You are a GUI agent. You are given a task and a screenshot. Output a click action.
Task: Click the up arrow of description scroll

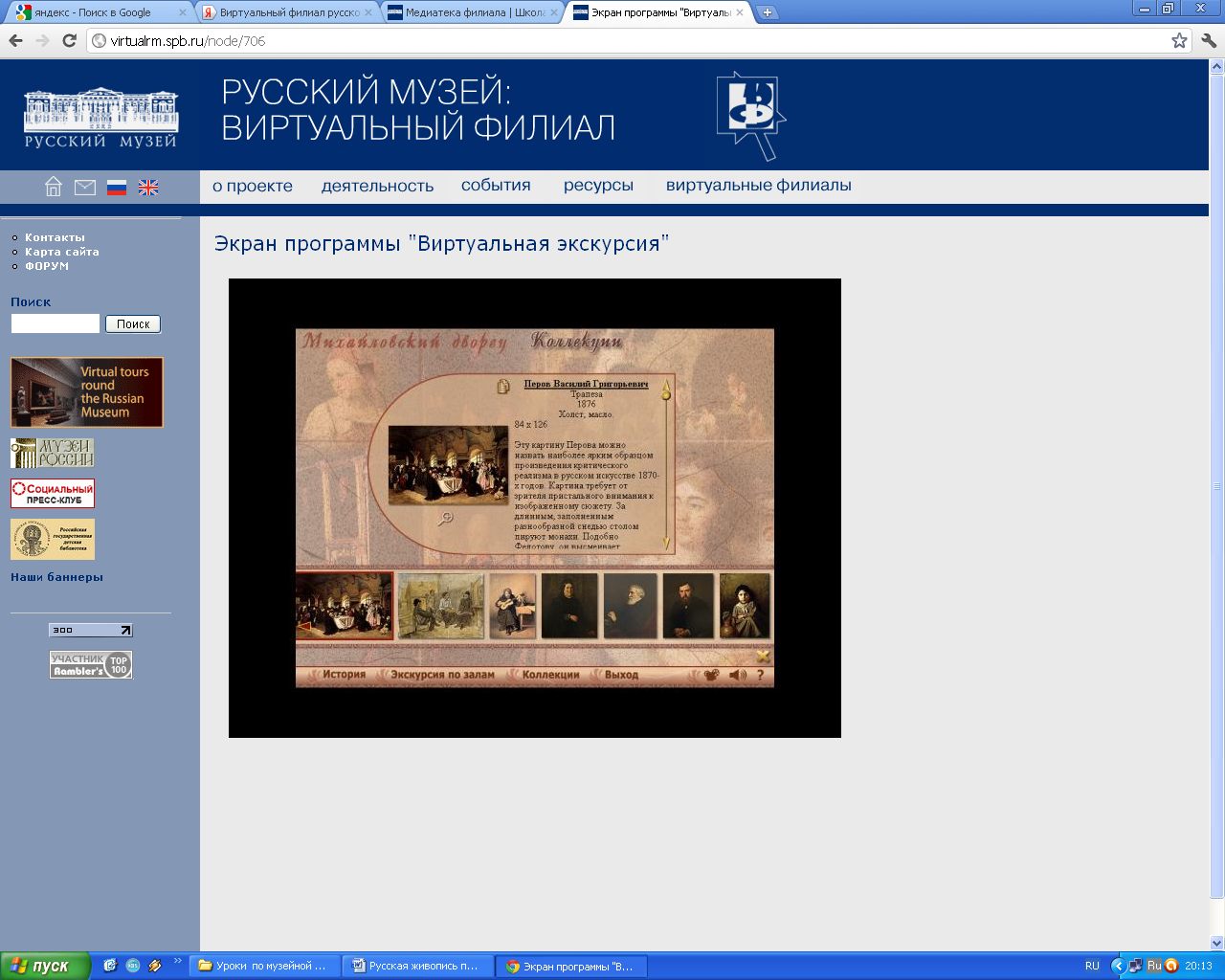666,382
